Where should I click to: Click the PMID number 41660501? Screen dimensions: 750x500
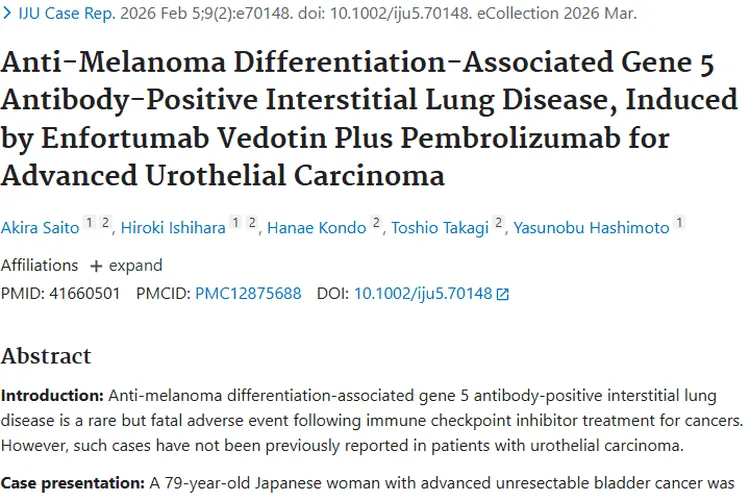pos(84,294)
